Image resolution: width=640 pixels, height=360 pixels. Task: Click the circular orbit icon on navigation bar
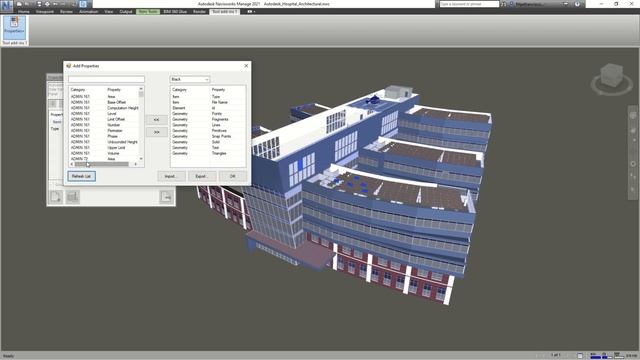coord(633,164)
